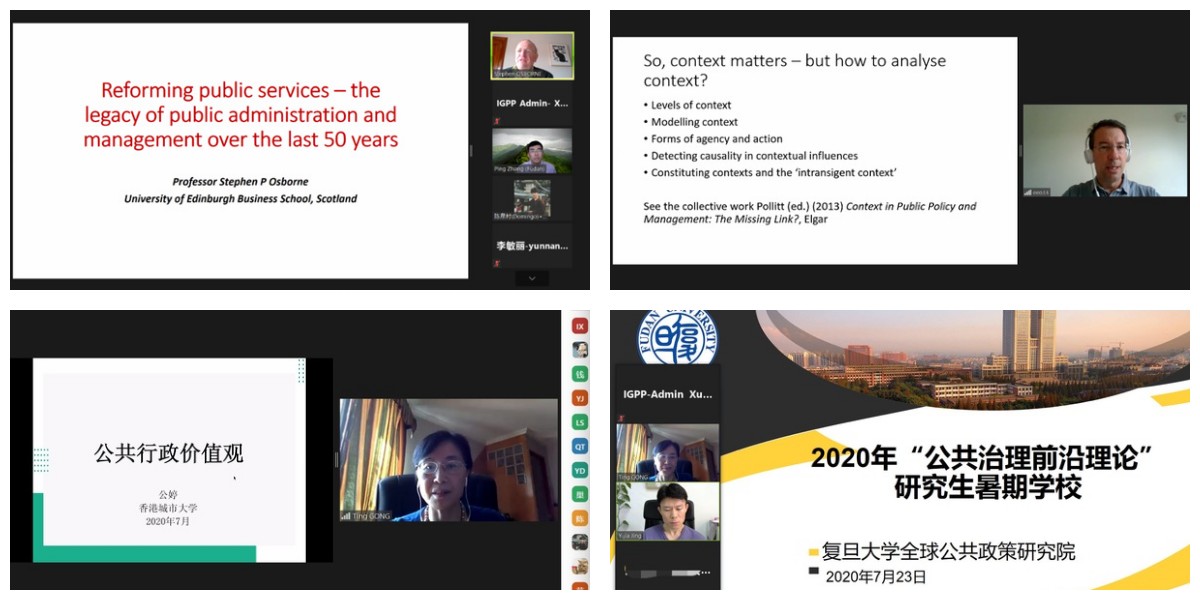Click red IX participant avatar
1200x600 pixels.
579,326
